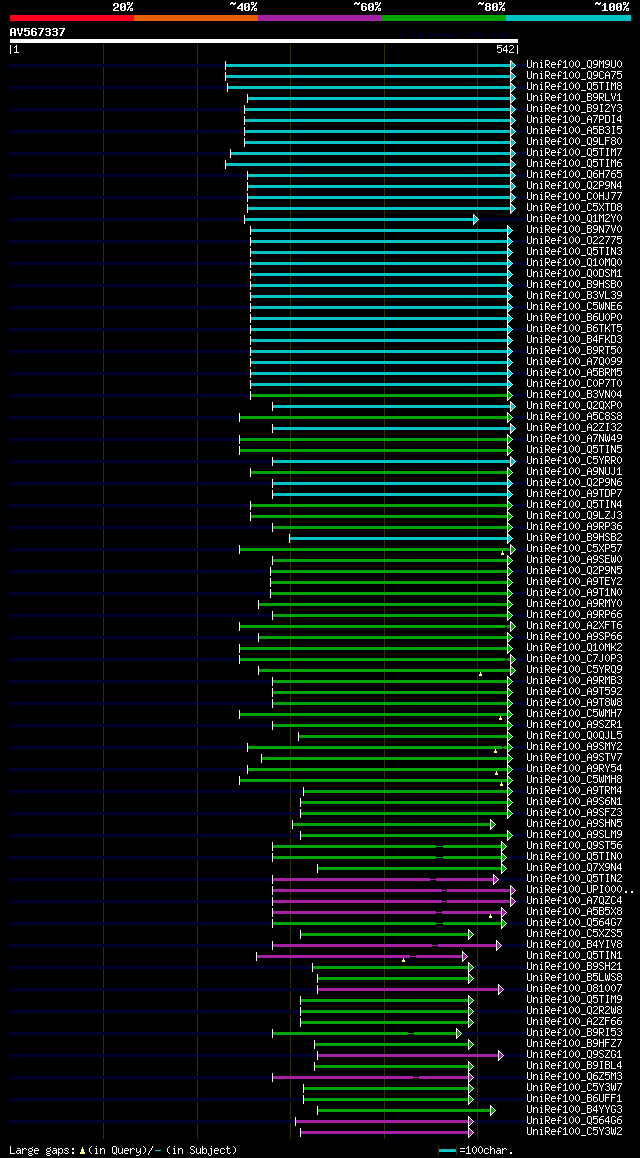Open hit UniRef100_Q9ST56
The width and height of the screenshot is (640, 1158).
pos(574,846)
